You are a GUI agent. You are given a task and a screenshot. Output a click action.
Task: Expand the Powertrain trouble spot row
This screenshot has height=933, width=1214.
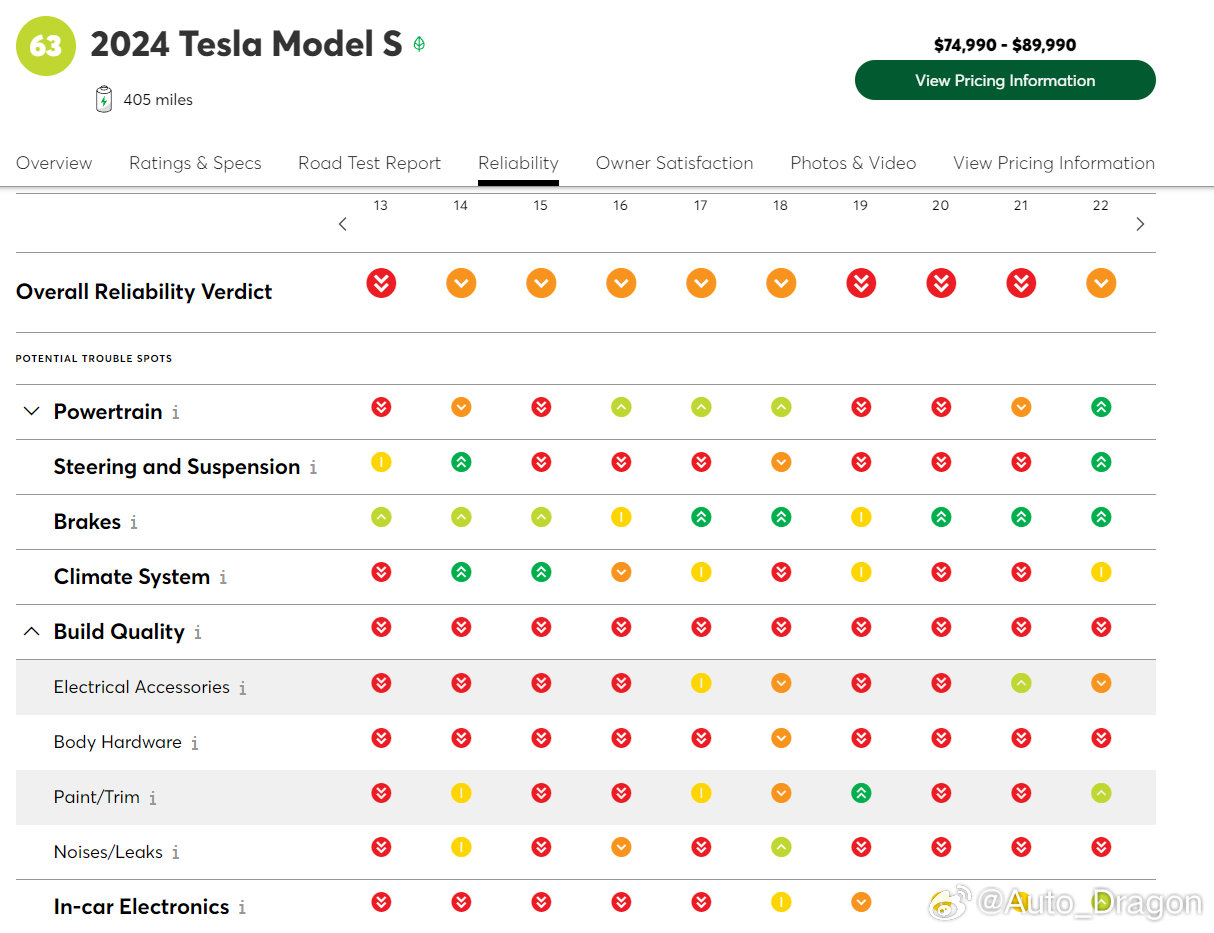click(32, 411)
